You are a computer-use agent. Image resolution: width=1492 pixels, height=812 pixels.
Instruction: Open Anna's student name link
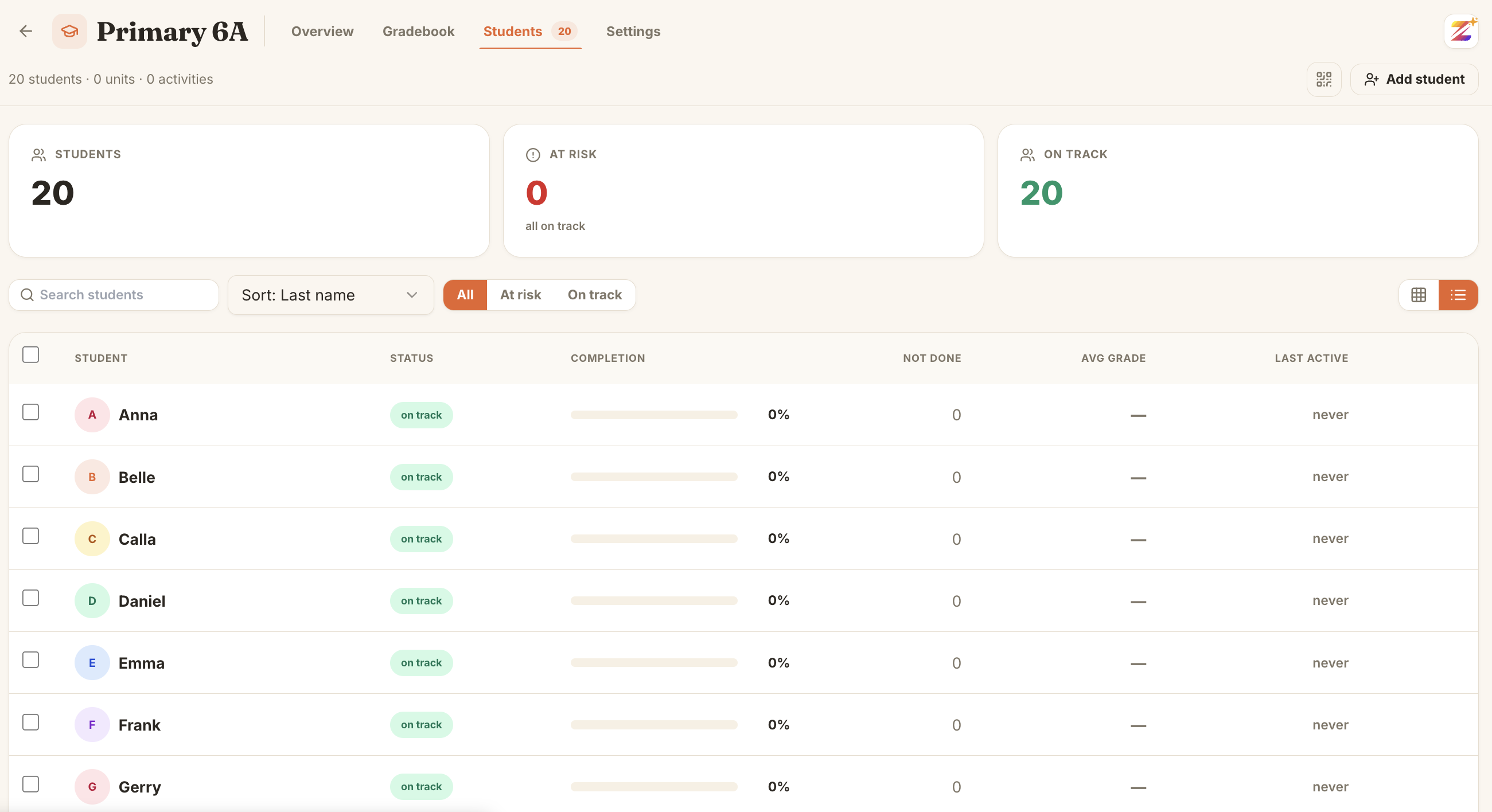click(x=138, y=415)
